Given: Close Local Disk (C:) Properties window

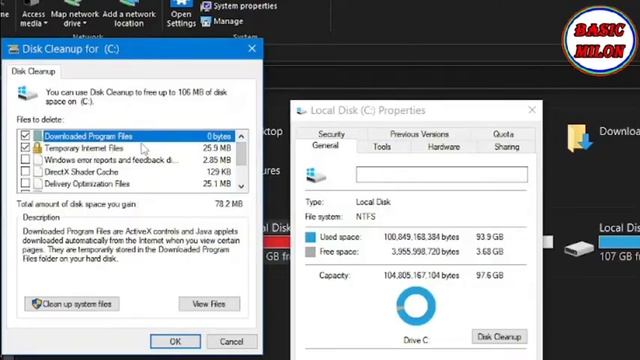Looking at the screenshot, I should 531,110.
